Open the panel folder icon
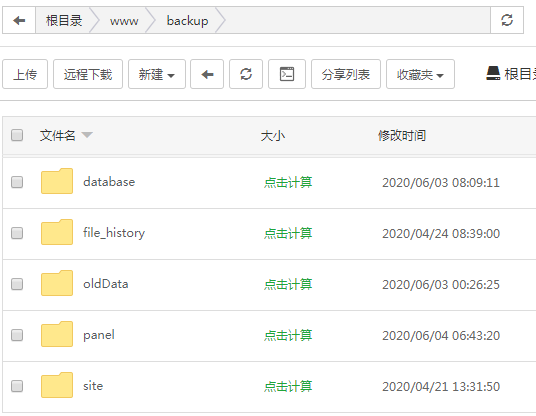 (57, 334)
